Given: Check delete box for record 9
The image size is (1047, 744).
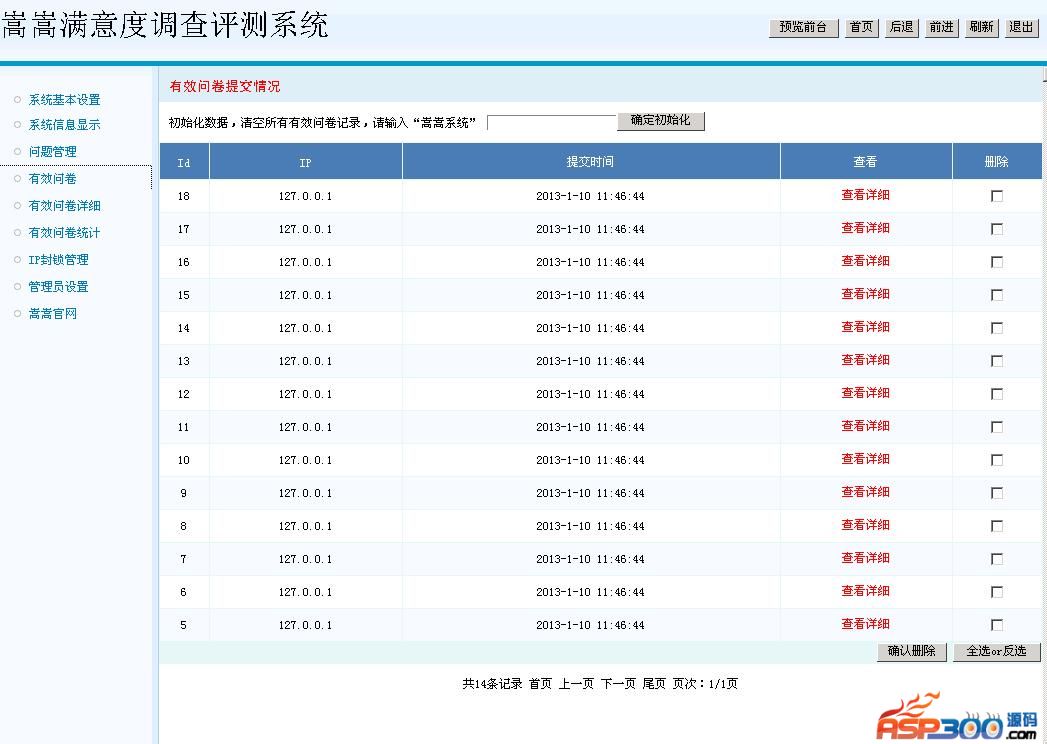Looking at the screenshot, I should (x=997, y=493).
